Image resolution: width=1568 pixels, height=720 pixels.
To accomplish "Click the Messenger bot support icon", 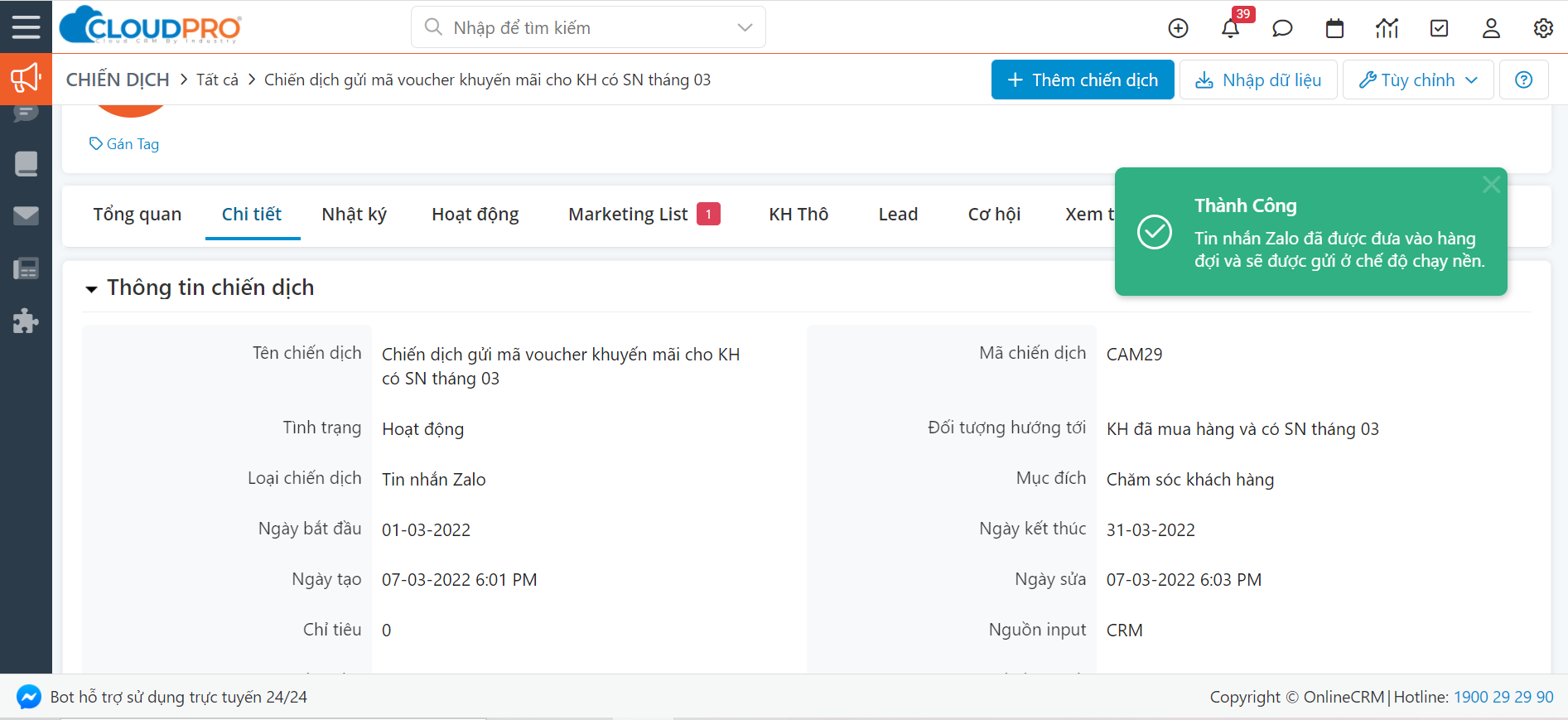I will [x=28, y=697].
